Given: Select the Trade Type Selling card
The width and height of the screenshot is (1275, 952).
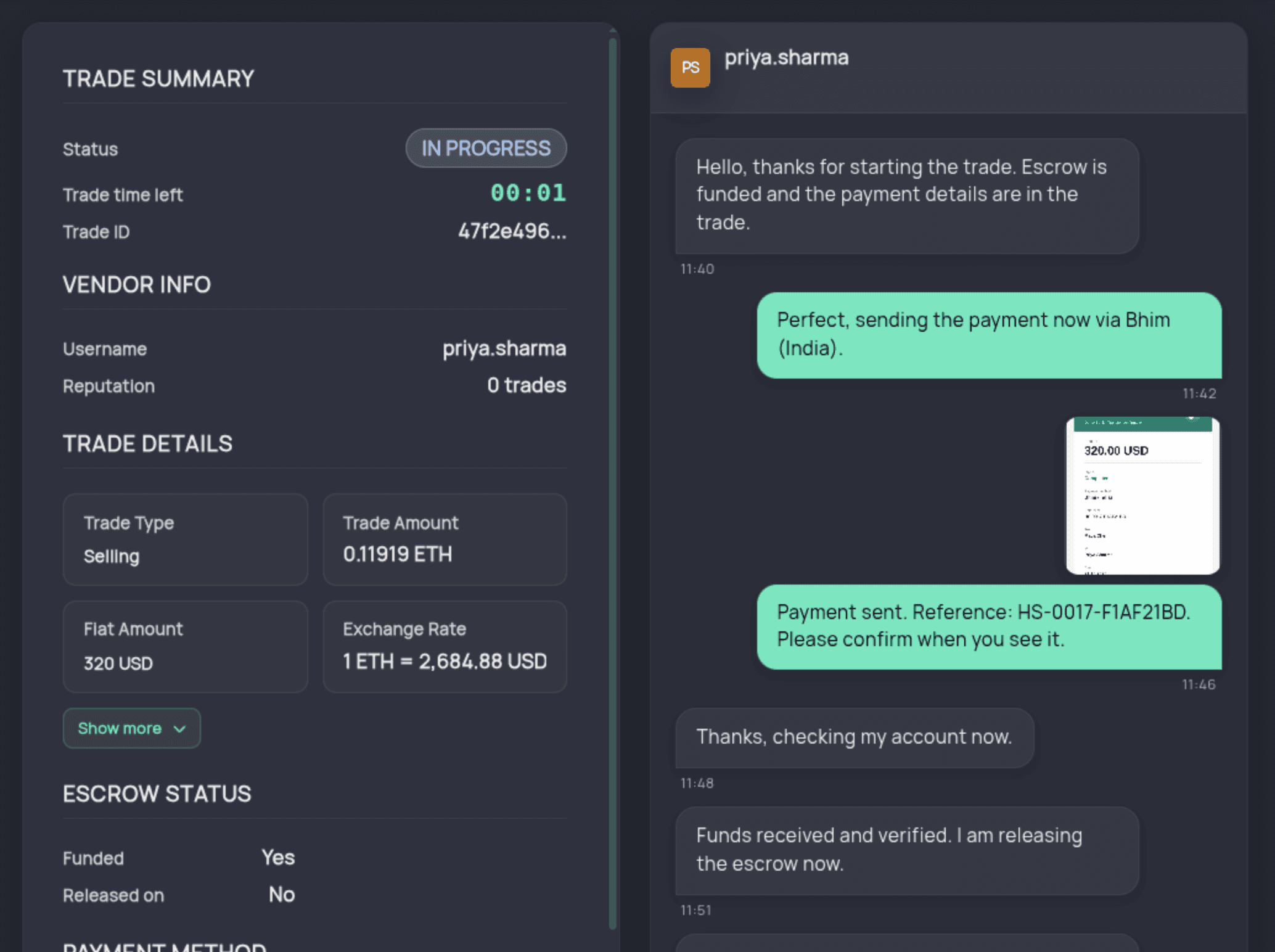Looking at the screenshot, I should (x=185, y=539).
